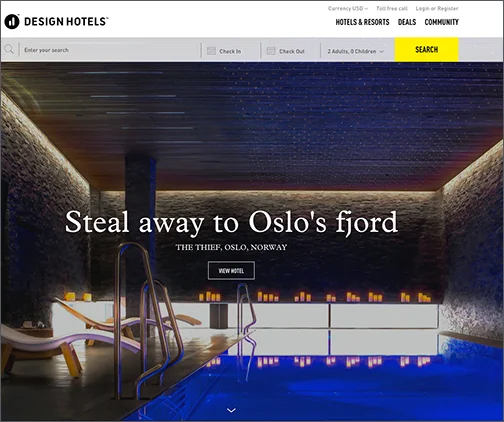Focus the Enter your search field
Screen dimensions: 504x422
(x=110, y=50)
